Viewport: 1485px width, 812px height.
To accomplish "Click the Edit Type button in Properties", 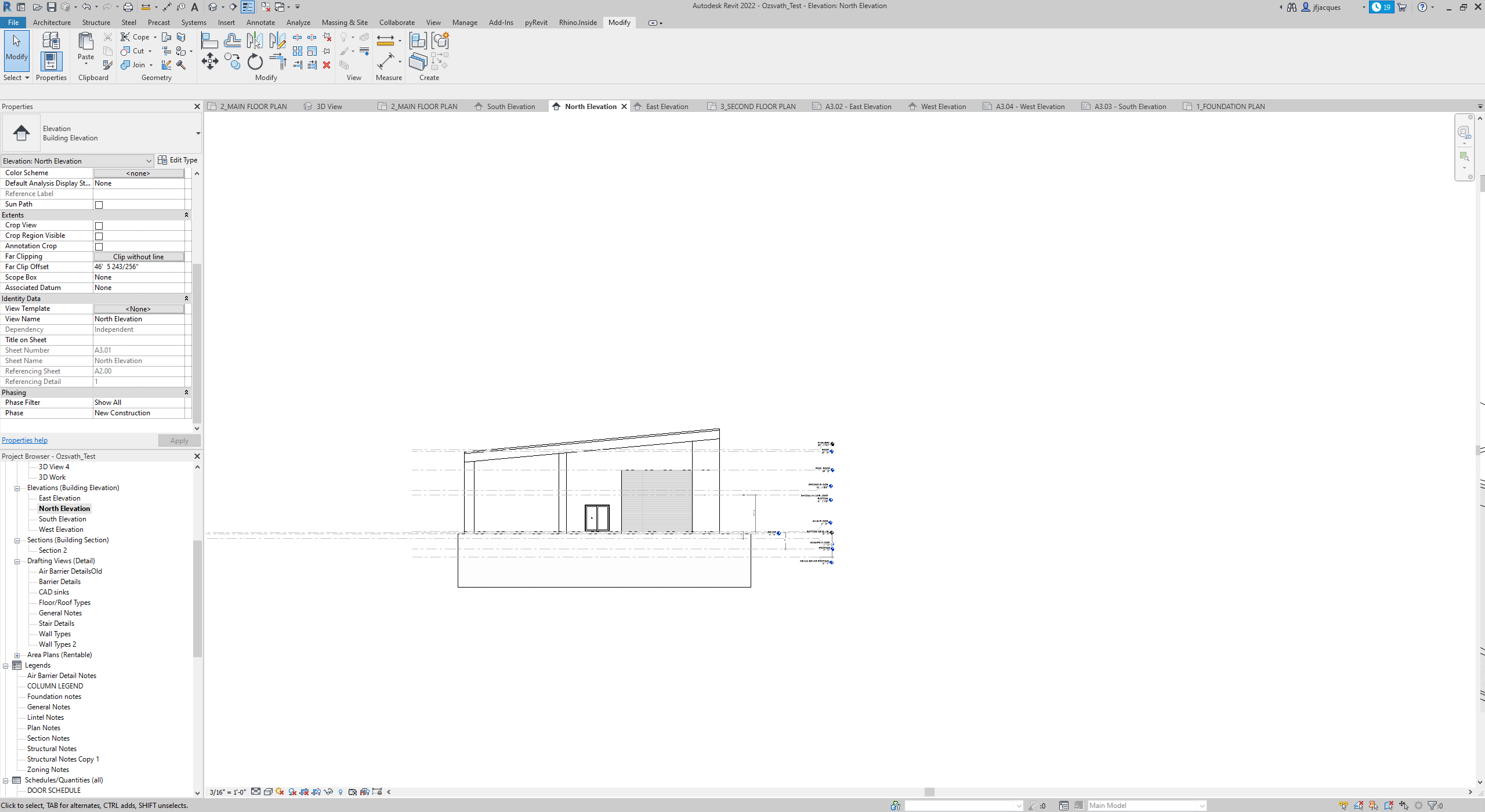I will coord(178,160).
